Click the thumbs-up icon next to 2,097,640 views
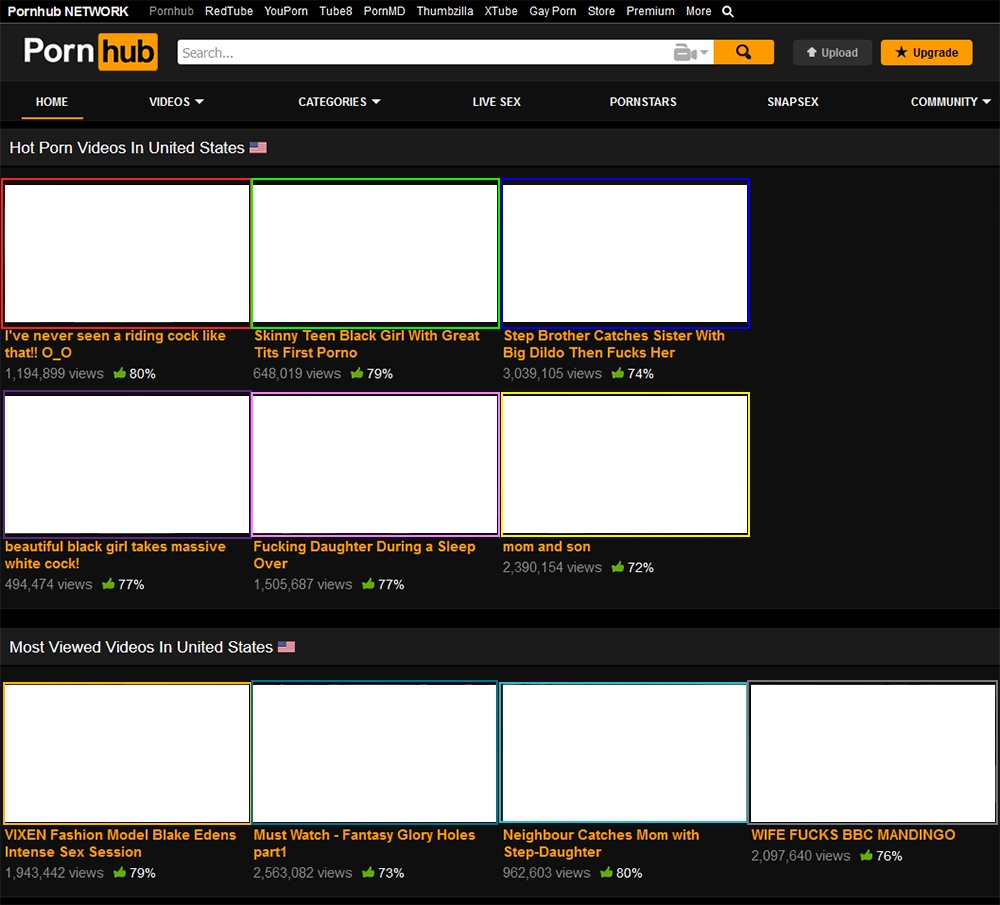Viewport: 1000px width, 905px height. [866, 856]
